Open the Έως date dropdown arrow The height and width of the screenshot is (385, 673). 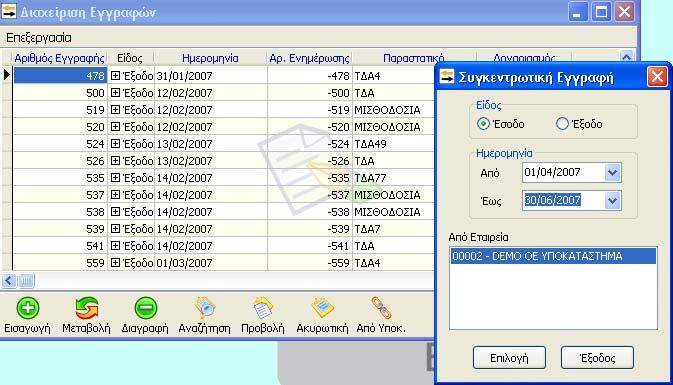click(612, 200)
